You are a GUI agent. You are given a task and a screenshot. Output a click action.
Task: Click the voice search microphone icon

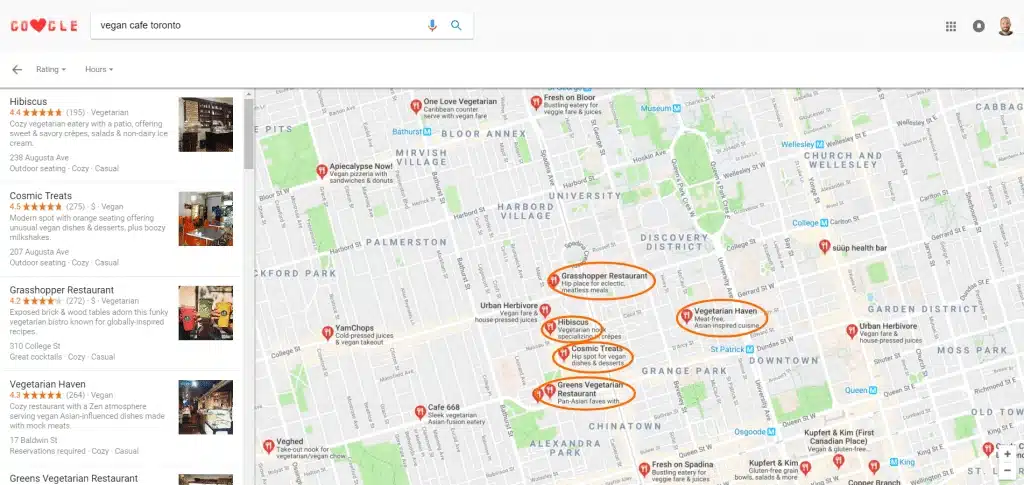point(432,25)
